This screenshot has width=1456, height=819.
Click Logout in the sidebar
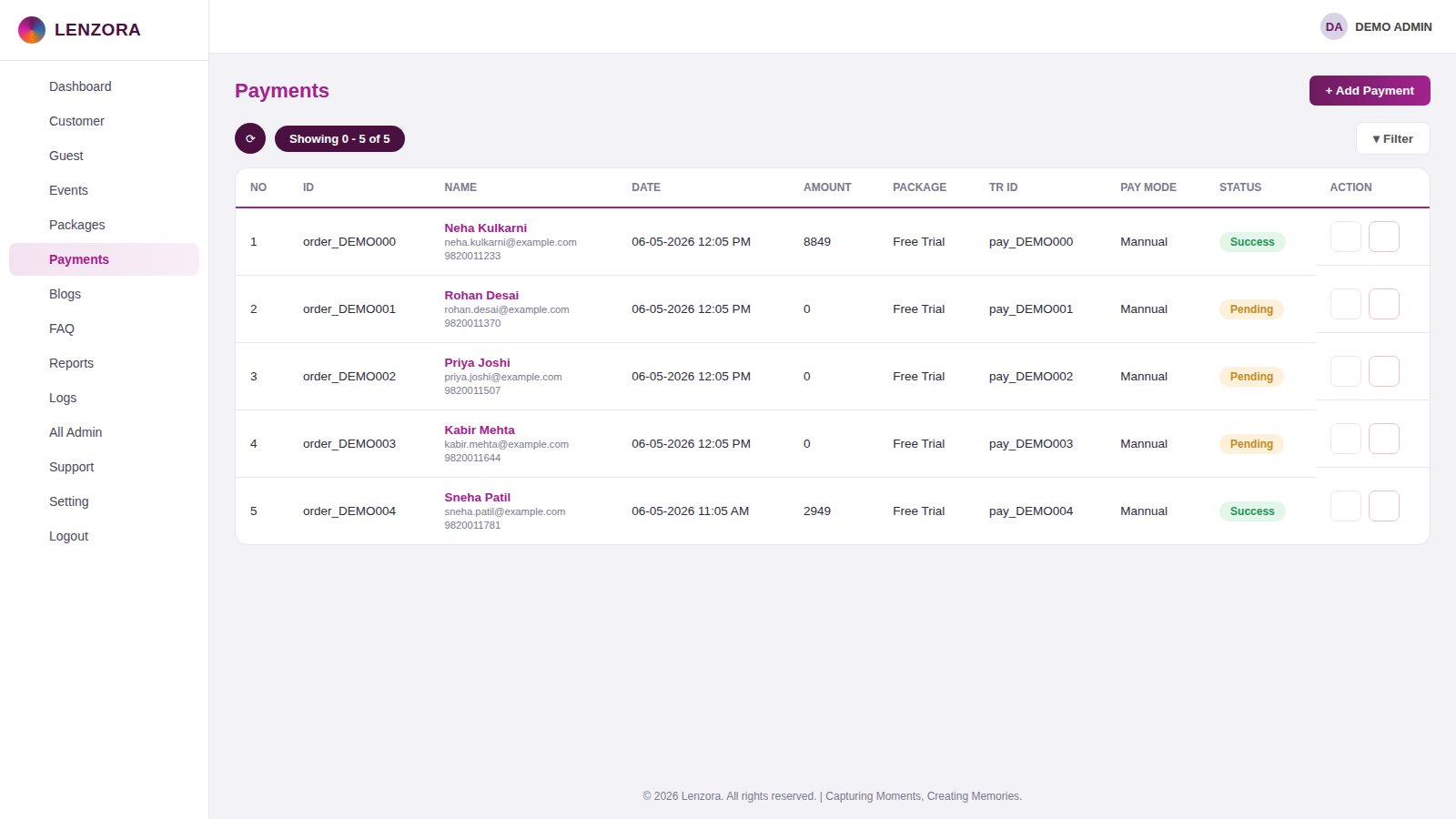point(104,536)
